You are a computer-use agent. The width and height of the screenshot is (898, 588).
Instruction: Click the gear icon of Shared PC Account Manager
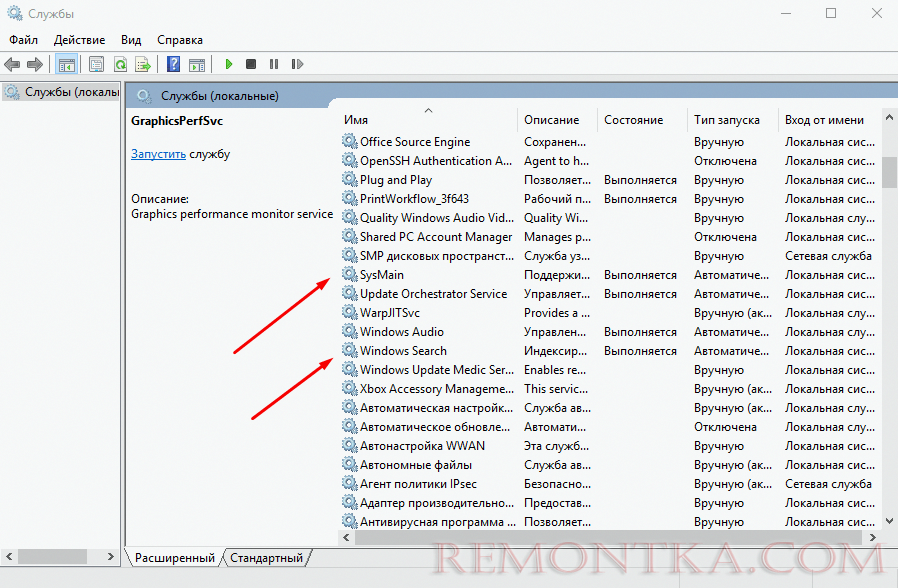click(349, 236)
